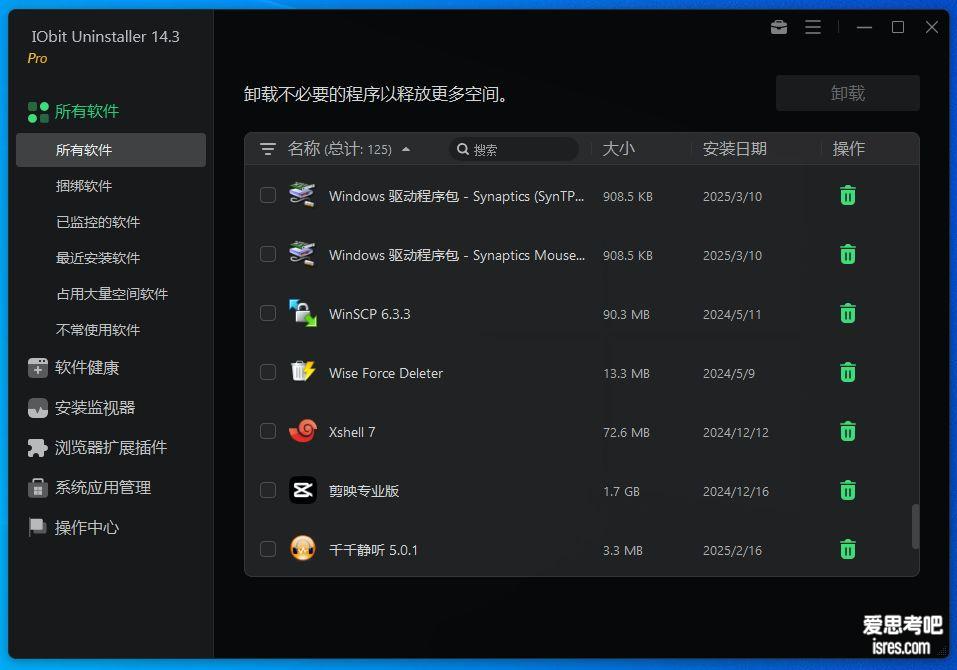Open 浏览器扩展插件 section

pyautogui.click(x=110, y=448)
